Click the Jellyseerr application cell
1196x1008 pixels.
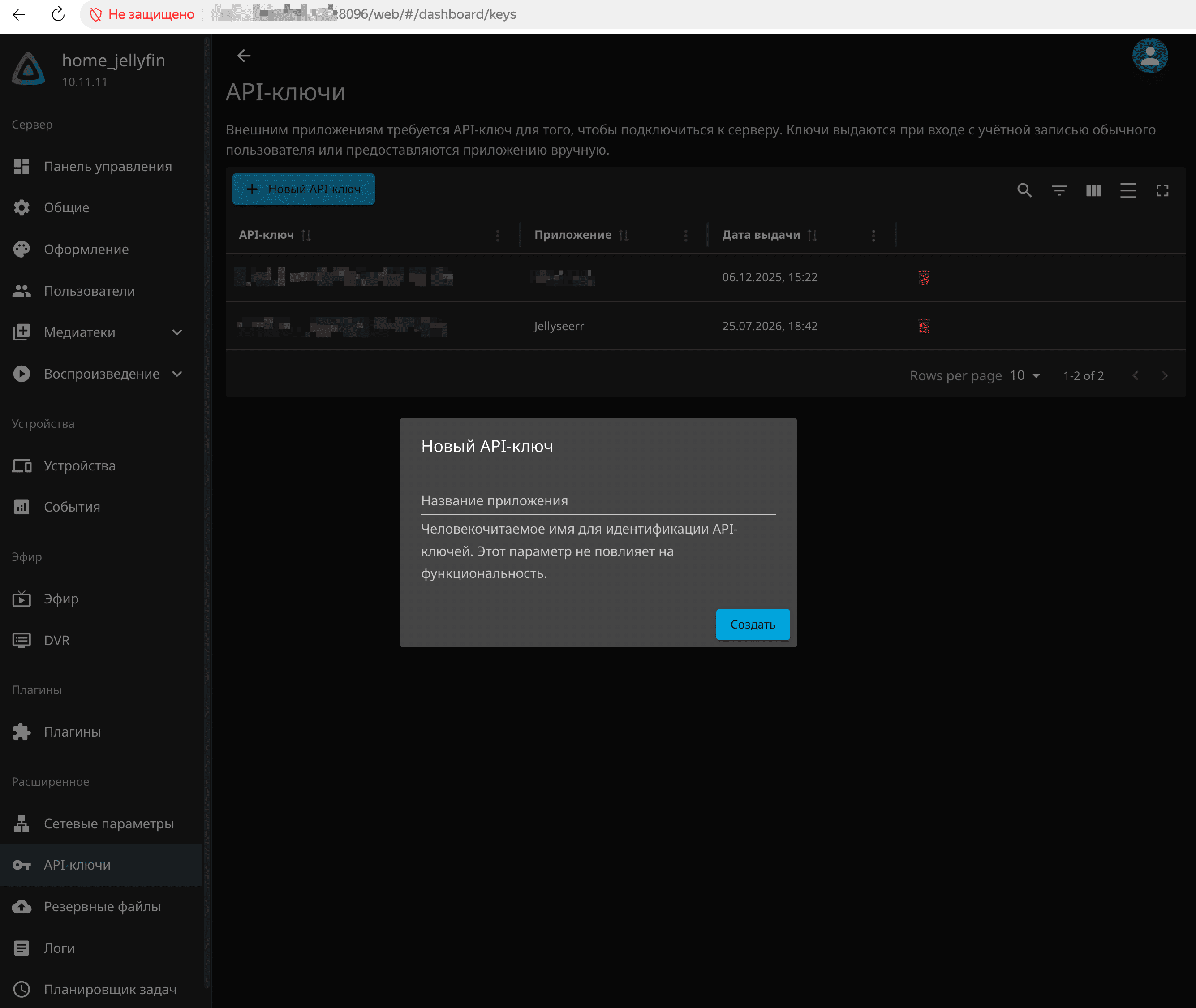pyautogui.click(x=558, y=326)
